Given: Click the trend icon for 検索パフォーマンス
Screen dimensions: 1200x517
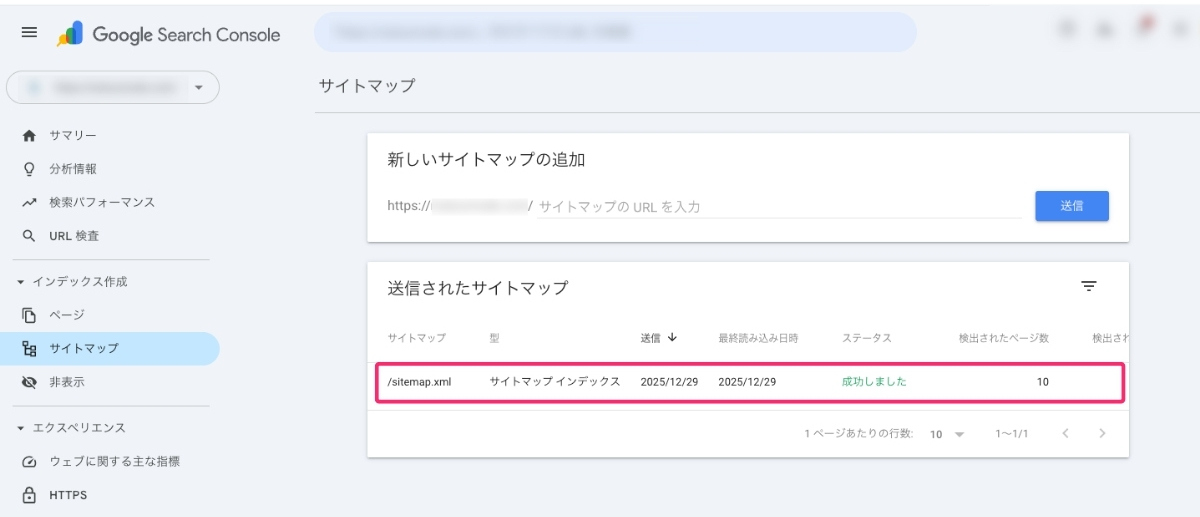Looking at the screenshot, I should coord(29,202).
